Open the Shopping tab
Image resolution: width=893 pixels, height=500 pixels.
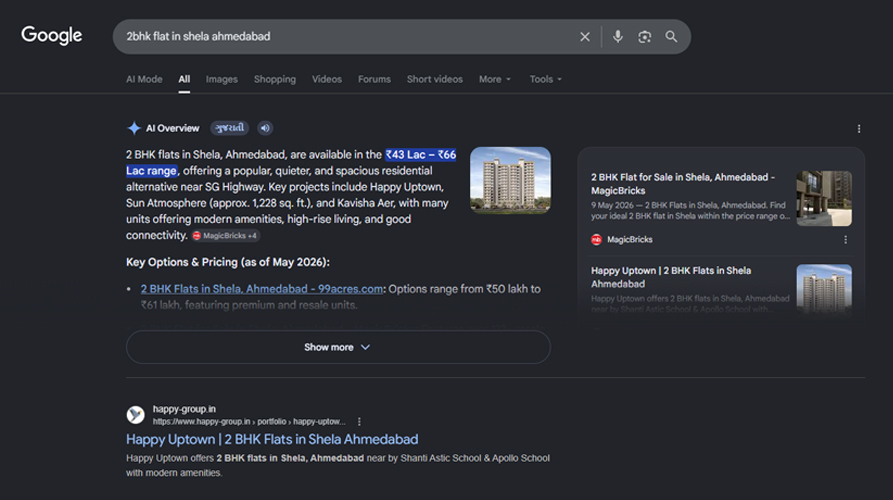[275, 79]
